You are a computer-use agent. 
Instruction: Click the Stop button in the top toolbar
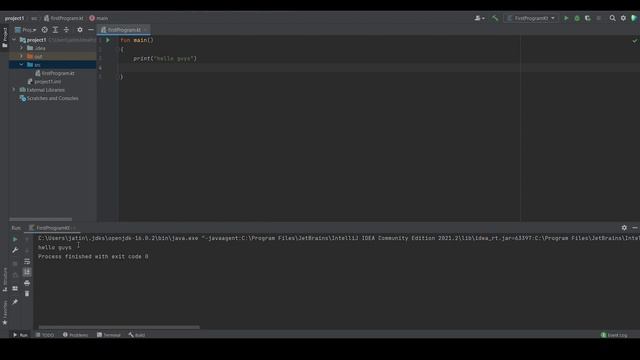(x=599, y=18)
